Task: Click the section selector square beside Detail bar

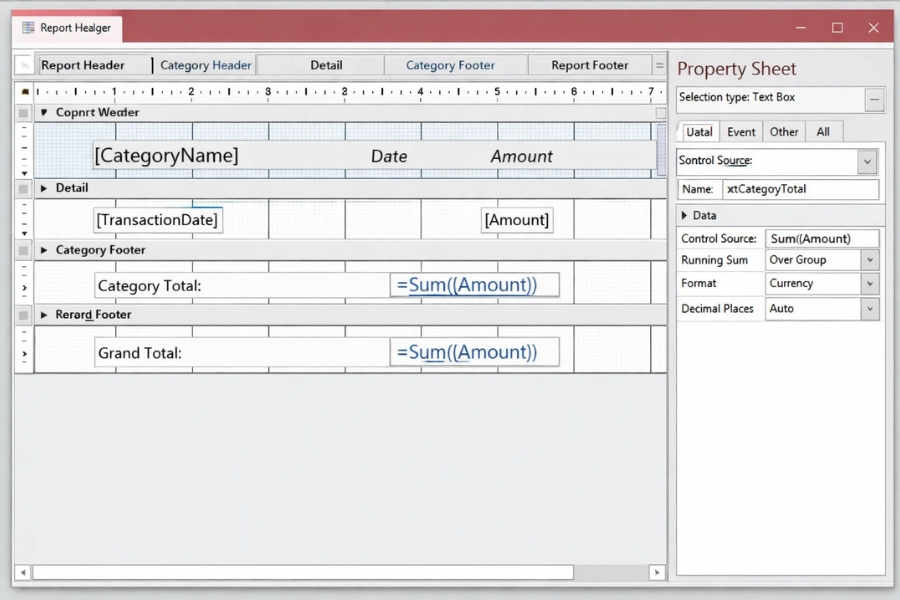Action: [24, 188]
